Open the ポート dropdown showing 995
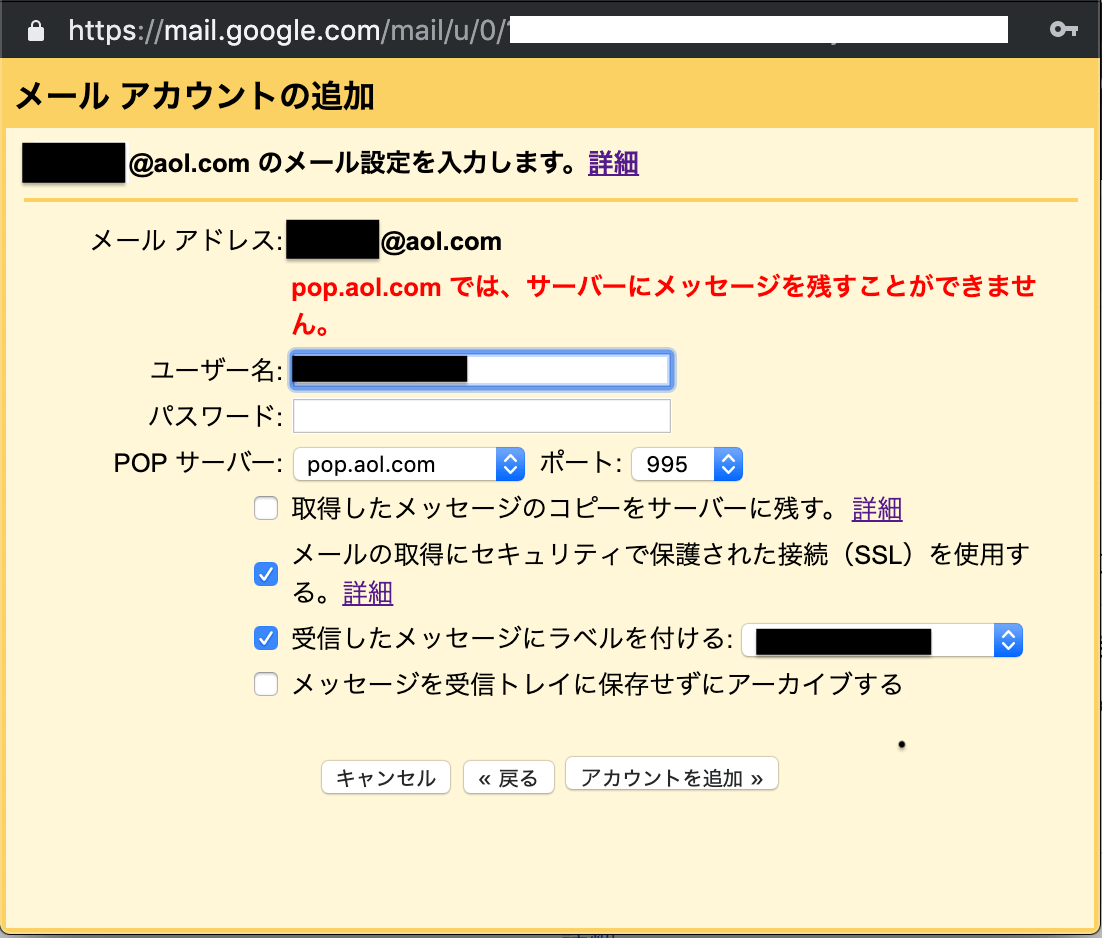This screenshot has width=1102, height=938. click(x=687, y=464)
